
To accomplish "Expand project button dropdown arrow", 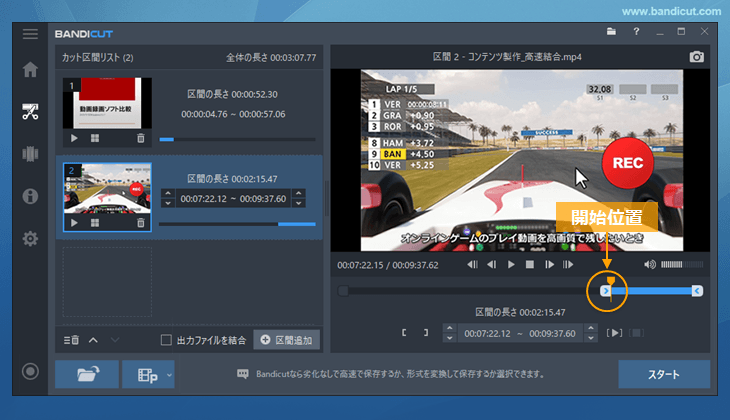I will pos(169,374).
